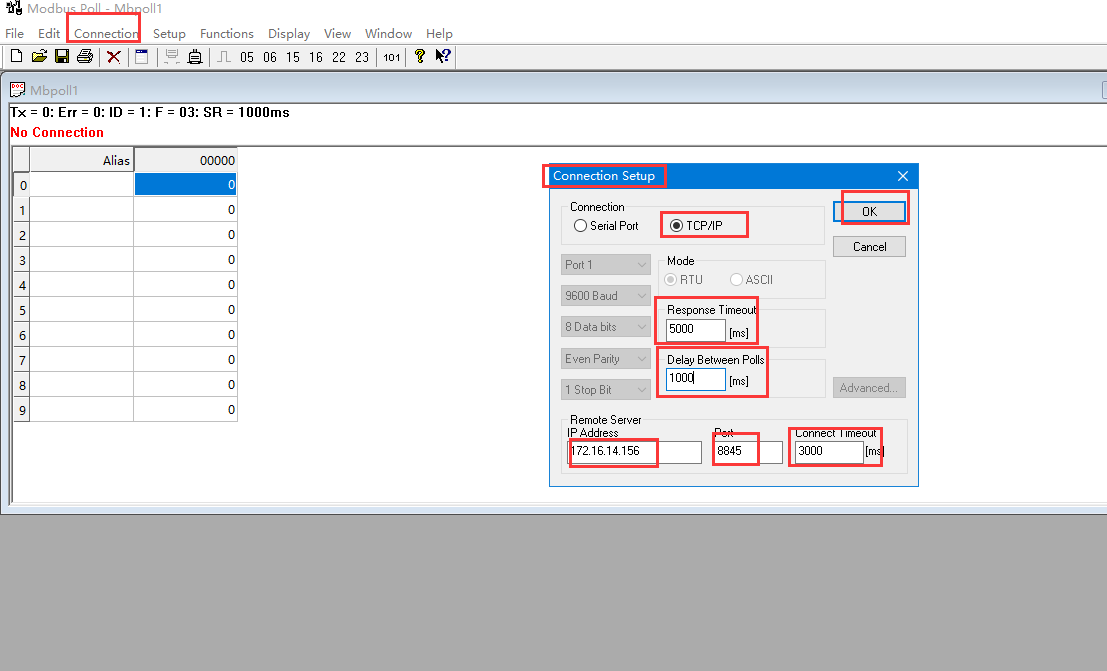The width and height of the screenshot is (1107, 671).
Task: Click the red X delete icon
Action: [x=114, y=57]
